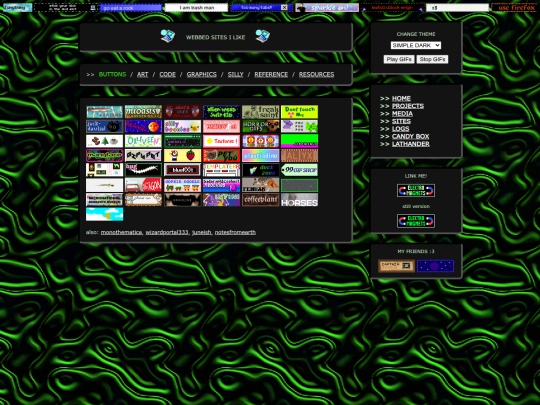Click the yellow "Don't touch me" button
The height and width of the screenshot is (405, 540).
point(299,112)
